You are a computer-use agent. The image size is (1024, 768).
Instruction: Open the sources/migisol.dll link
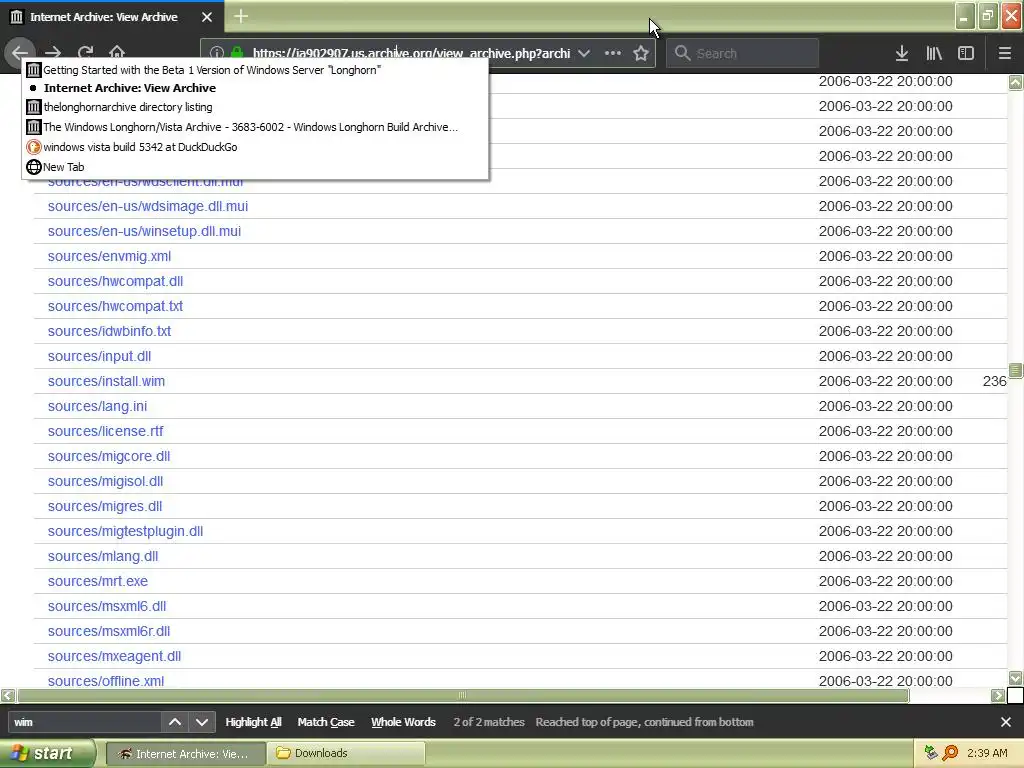pos(105,481)
